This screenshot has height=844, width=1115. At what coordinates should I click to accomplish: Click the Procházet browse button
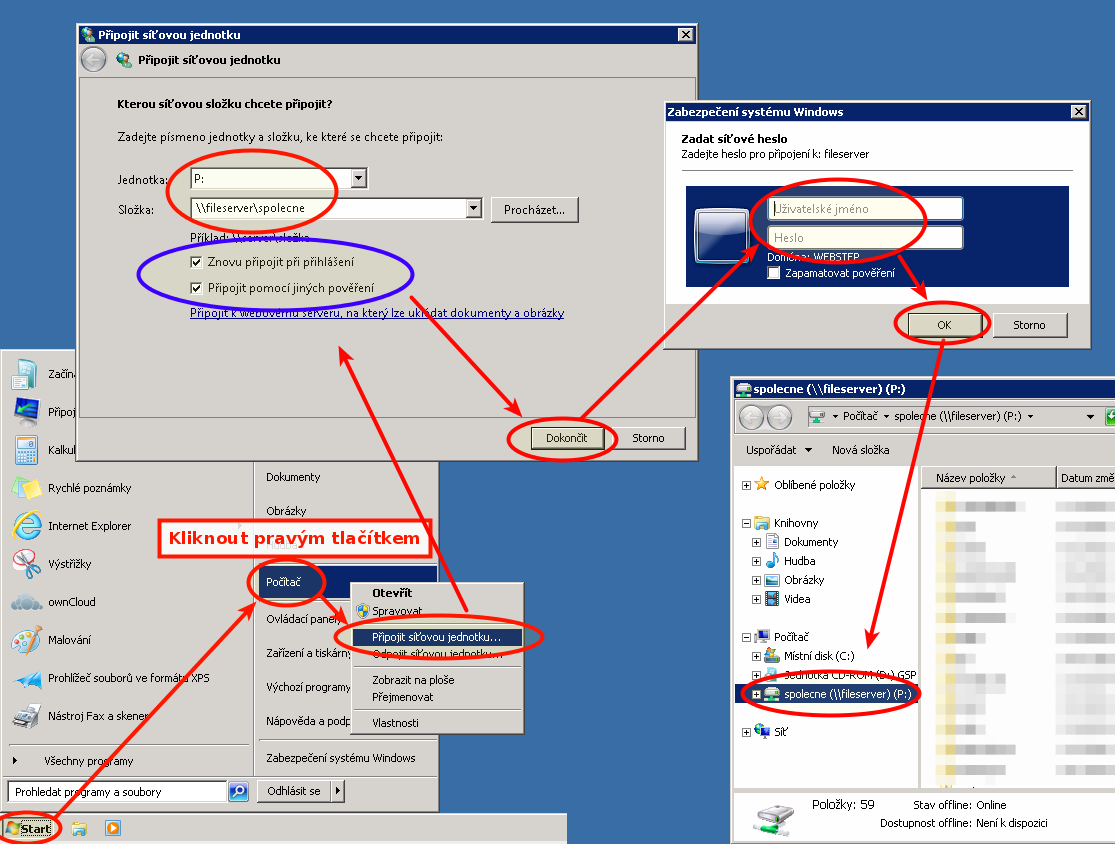click(x=534, y=209)
